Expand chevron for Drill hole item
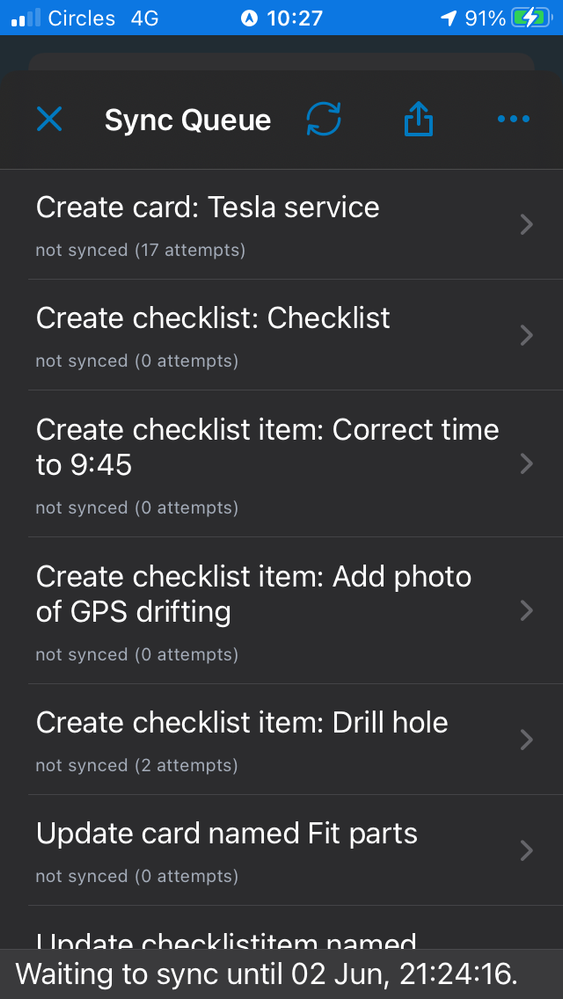Image resolution: width=563 pixels, height=999 pixels. pyautogui.click(x=526, y=740)
